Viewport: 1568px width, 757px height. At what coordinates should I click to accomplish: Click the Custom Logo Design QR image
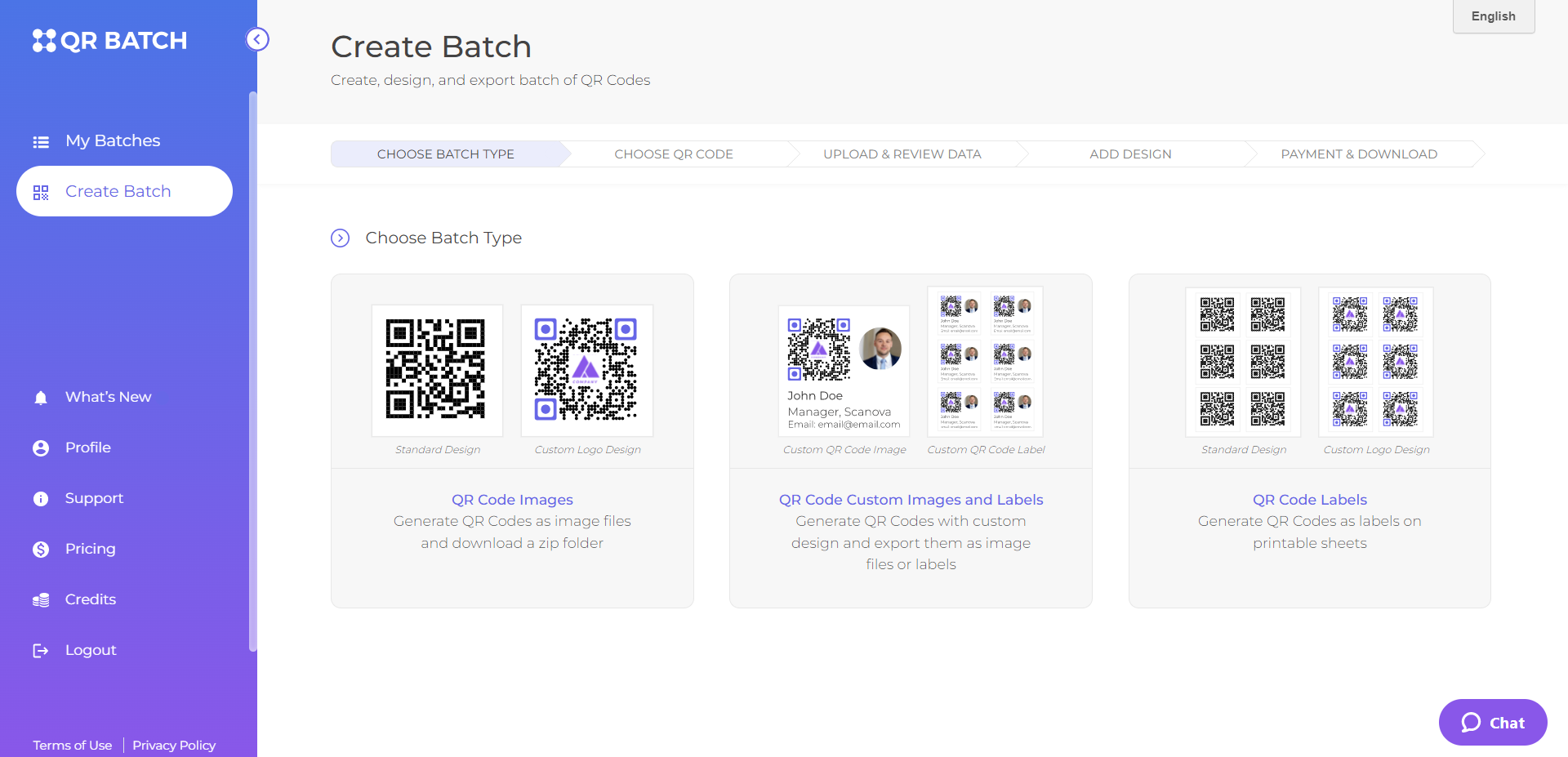(x=587, y=371)
